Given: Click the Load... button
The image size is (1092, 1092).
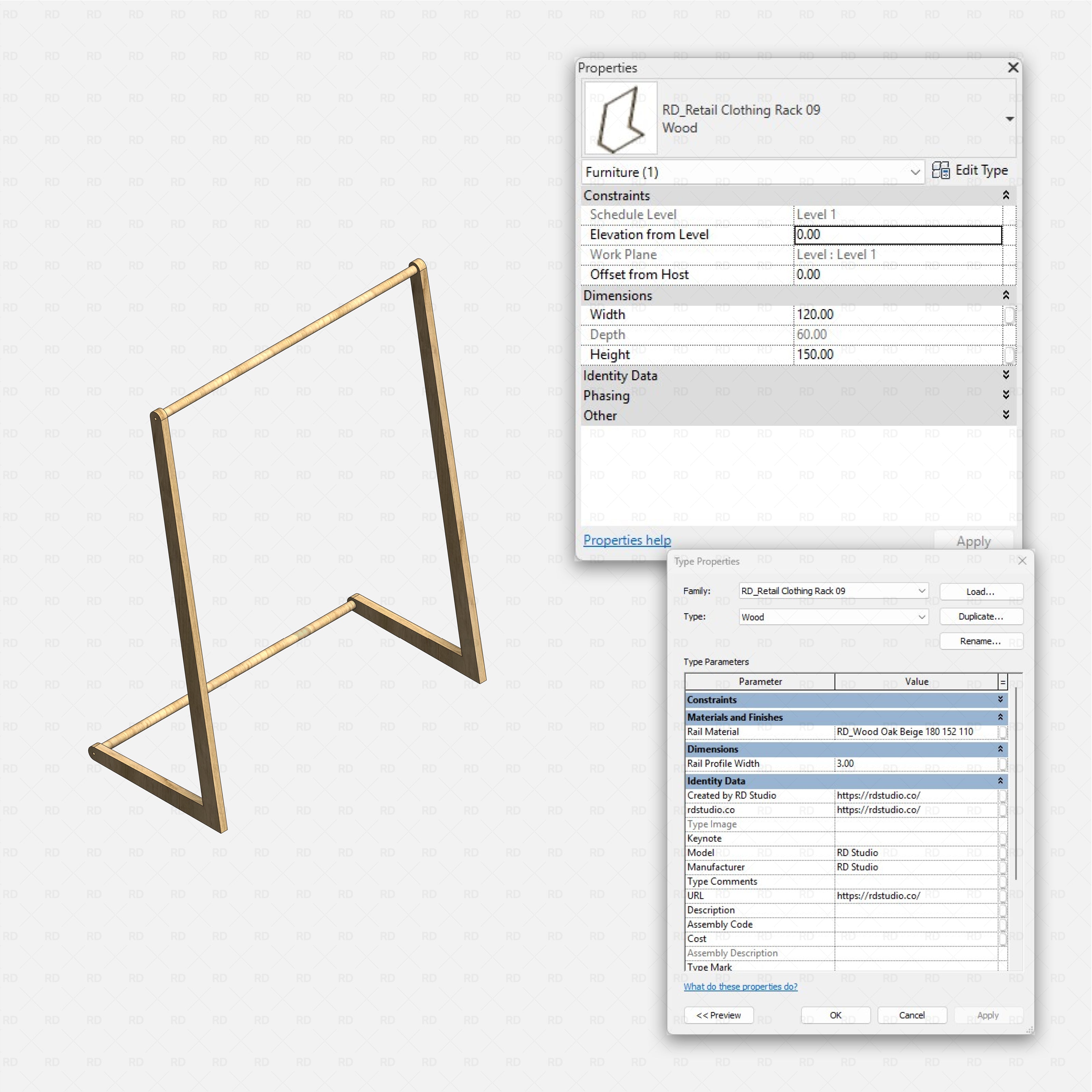Looking at the screenshot, I should [981, 592].
